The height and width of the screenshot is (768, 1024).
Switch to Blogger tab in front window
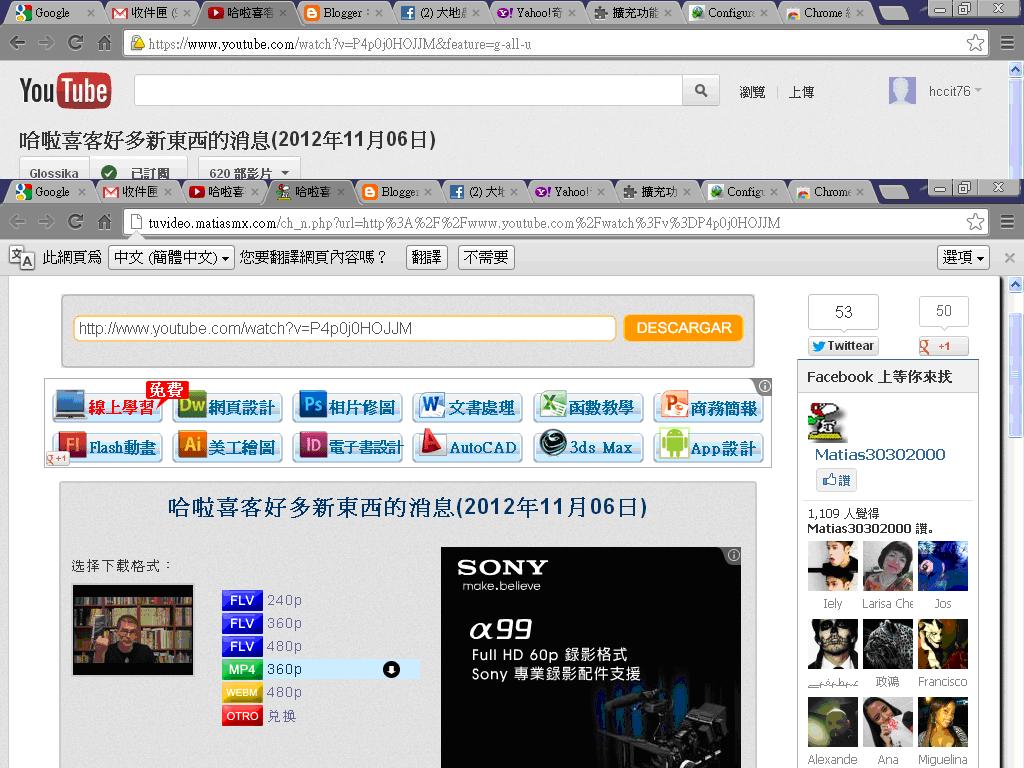coord(398,191)
